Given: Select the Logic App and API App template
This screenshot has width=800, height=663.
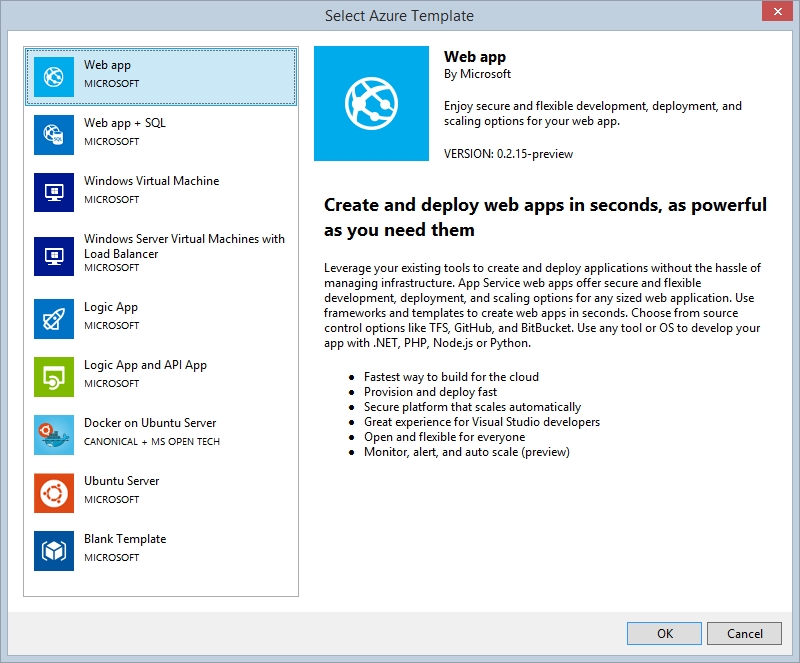Looking at the screenshot, I should (161, 377).
